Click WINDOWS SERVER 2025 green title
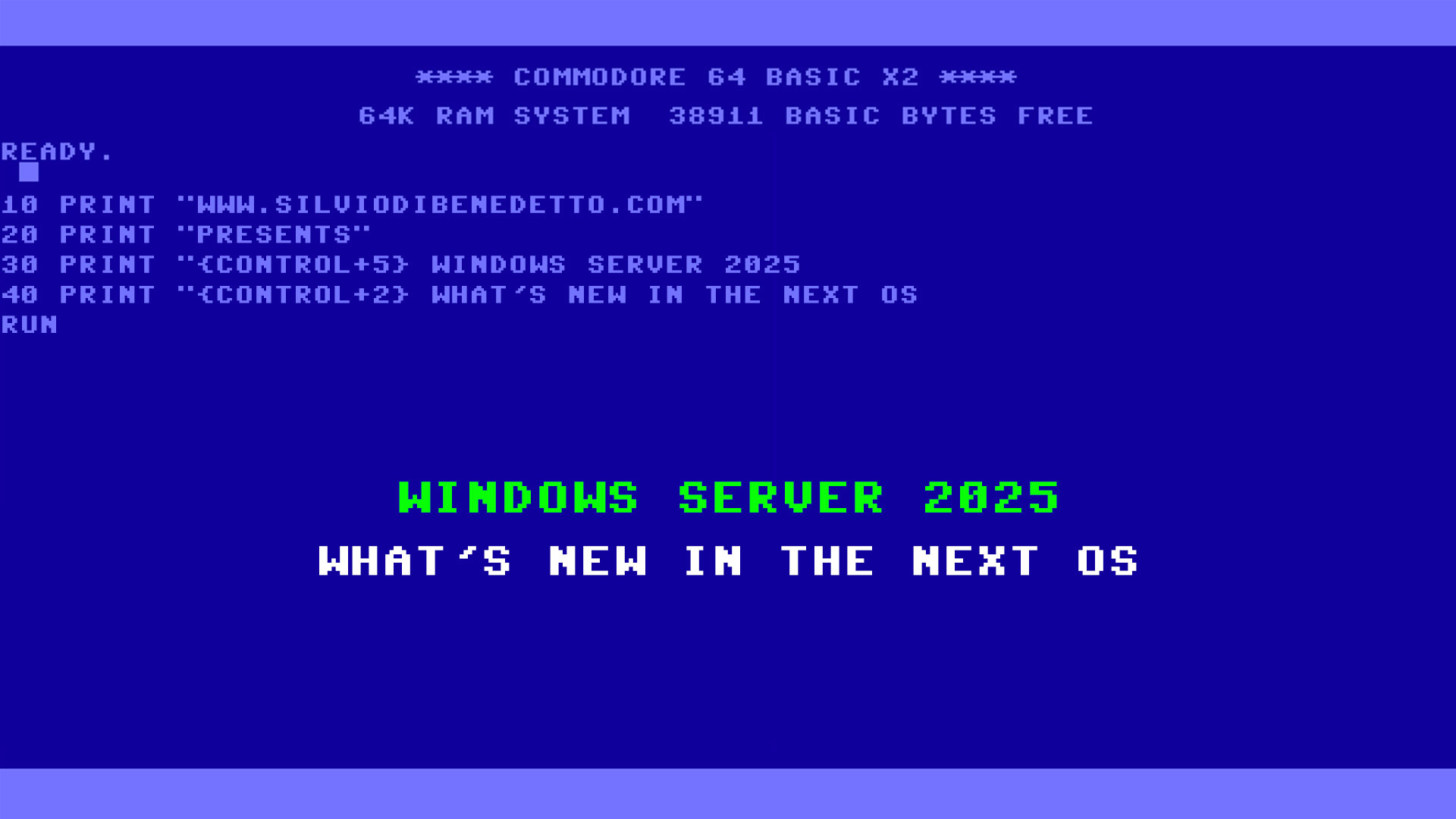Screen dimensions: 1456x819 728,497
